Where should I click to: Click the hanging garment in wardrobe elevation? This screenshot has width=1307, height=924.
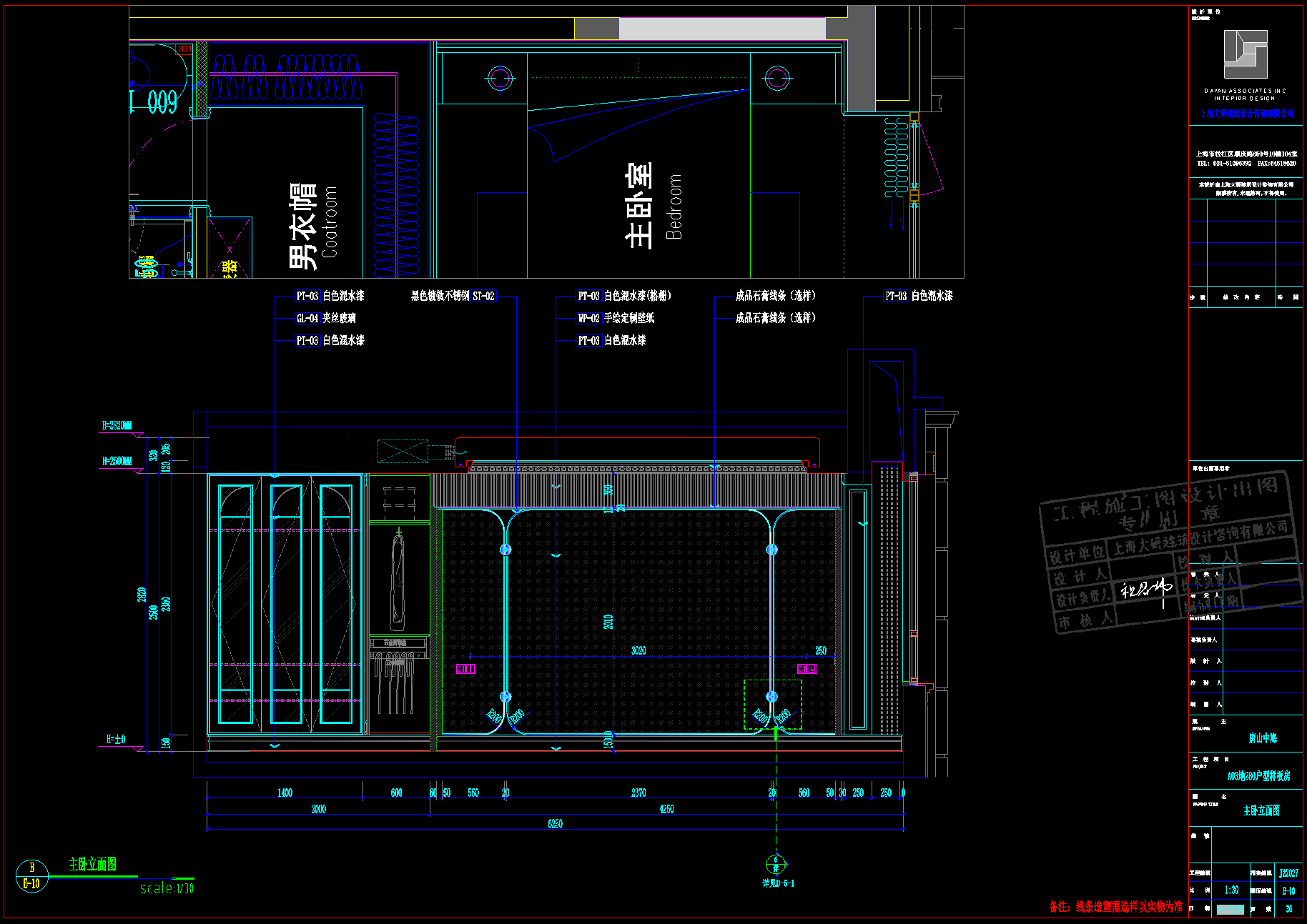(398, 580)
